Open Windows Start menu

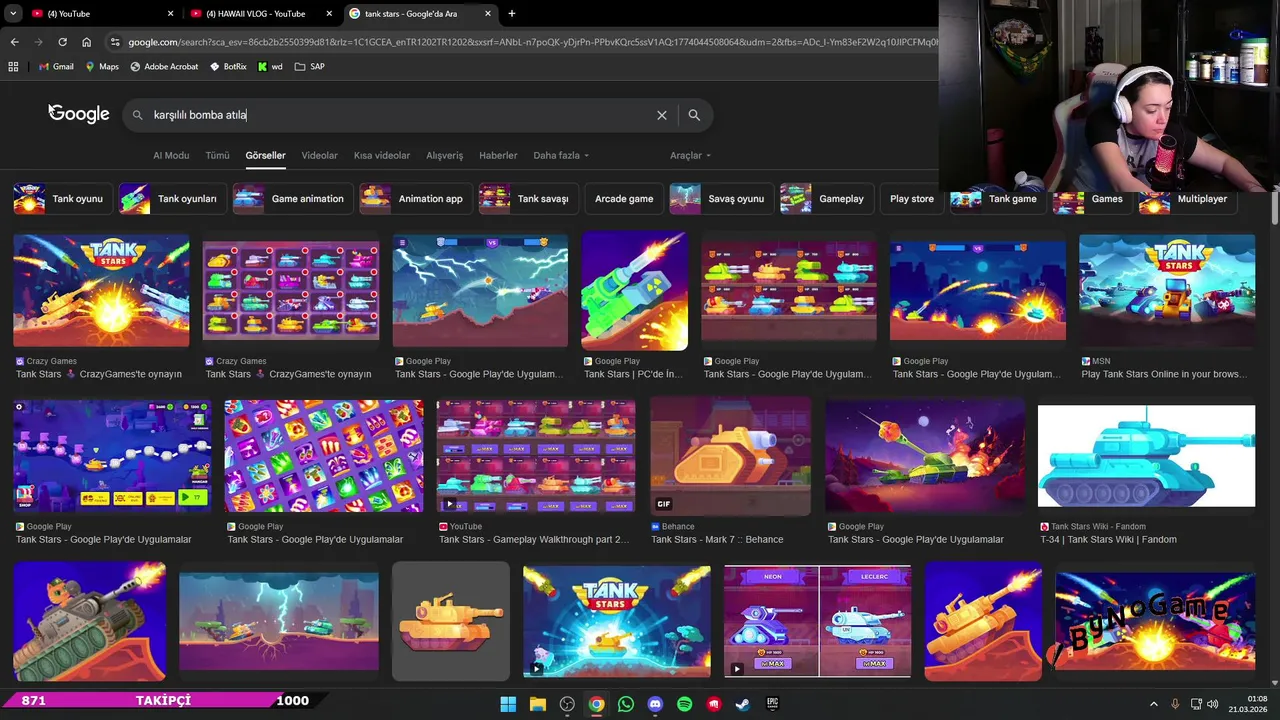(x=508, y=704)
